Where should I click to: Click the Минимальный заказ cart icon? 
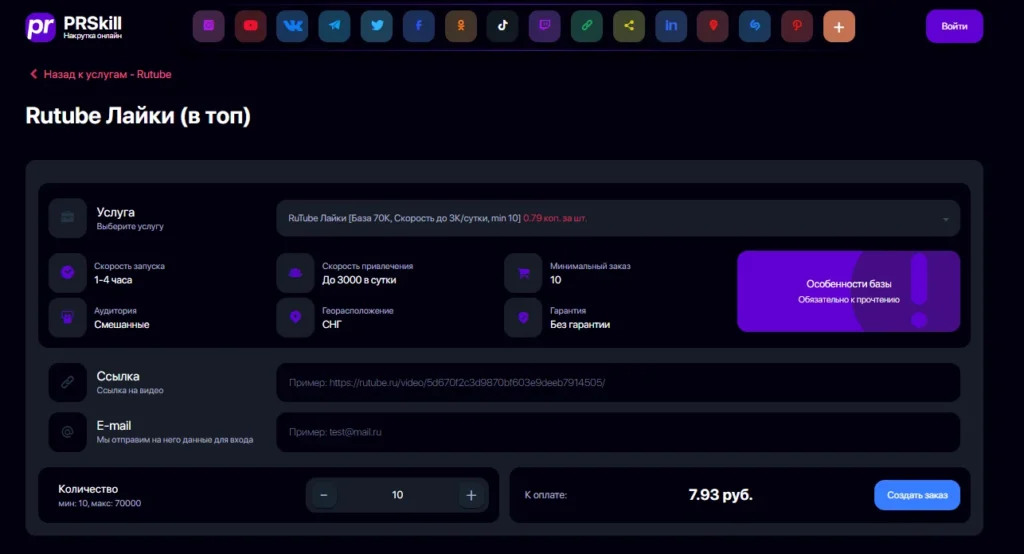tap(523, 272)
